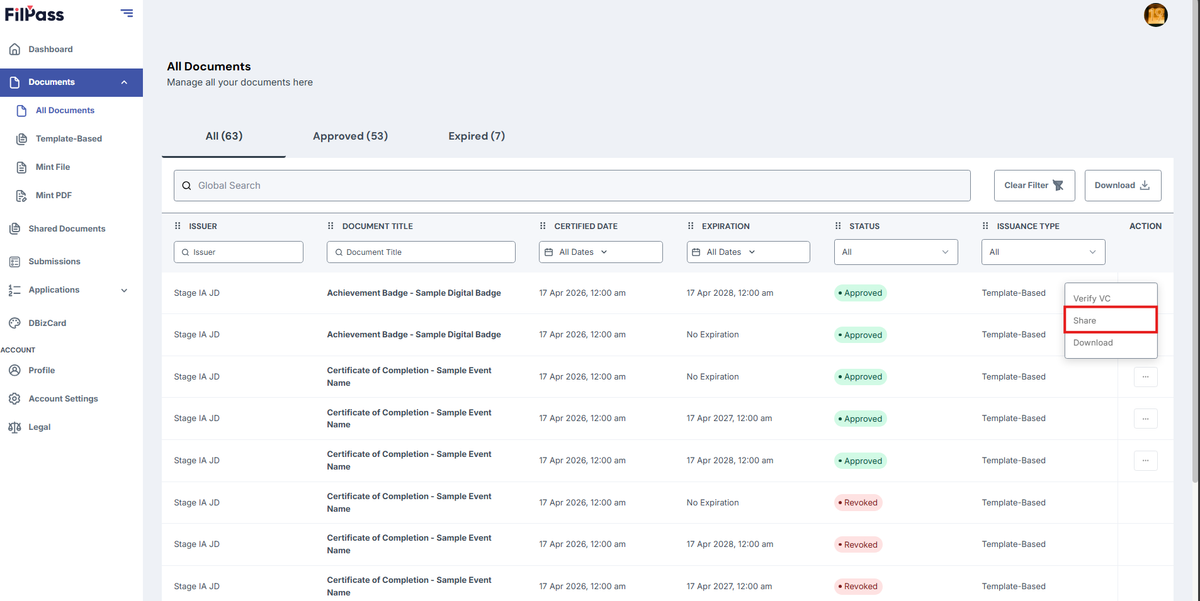Click the Profile person icon
The height and width of the screenshot is (601, 1200).
[x=14, y=370]
